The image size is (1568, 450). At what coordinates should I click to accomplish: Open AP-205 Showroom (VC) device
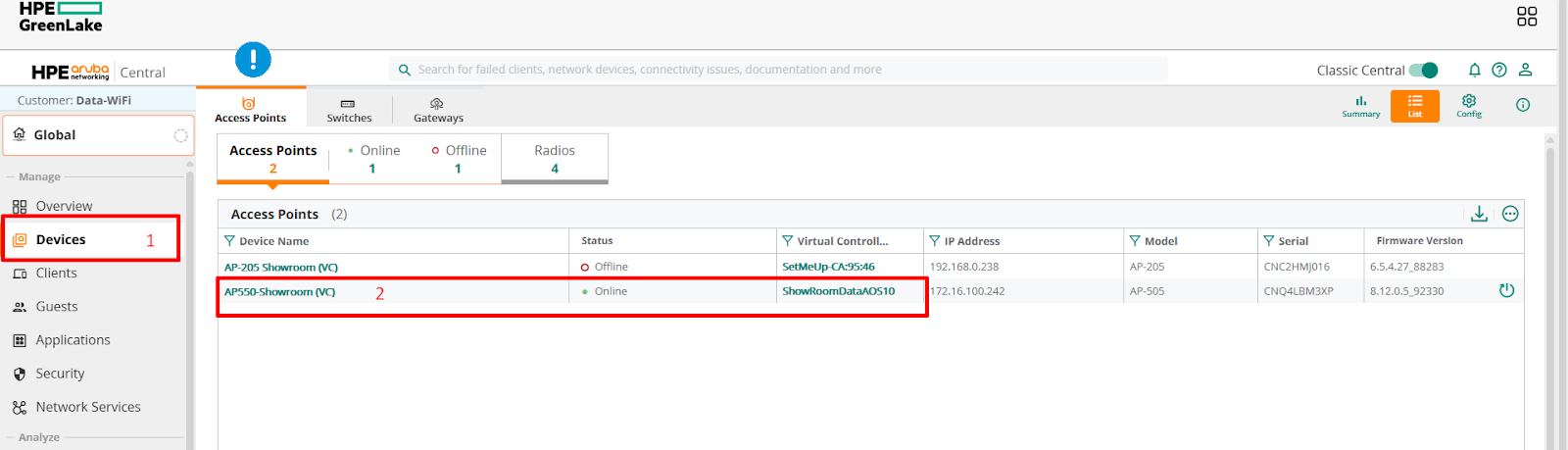280,267
